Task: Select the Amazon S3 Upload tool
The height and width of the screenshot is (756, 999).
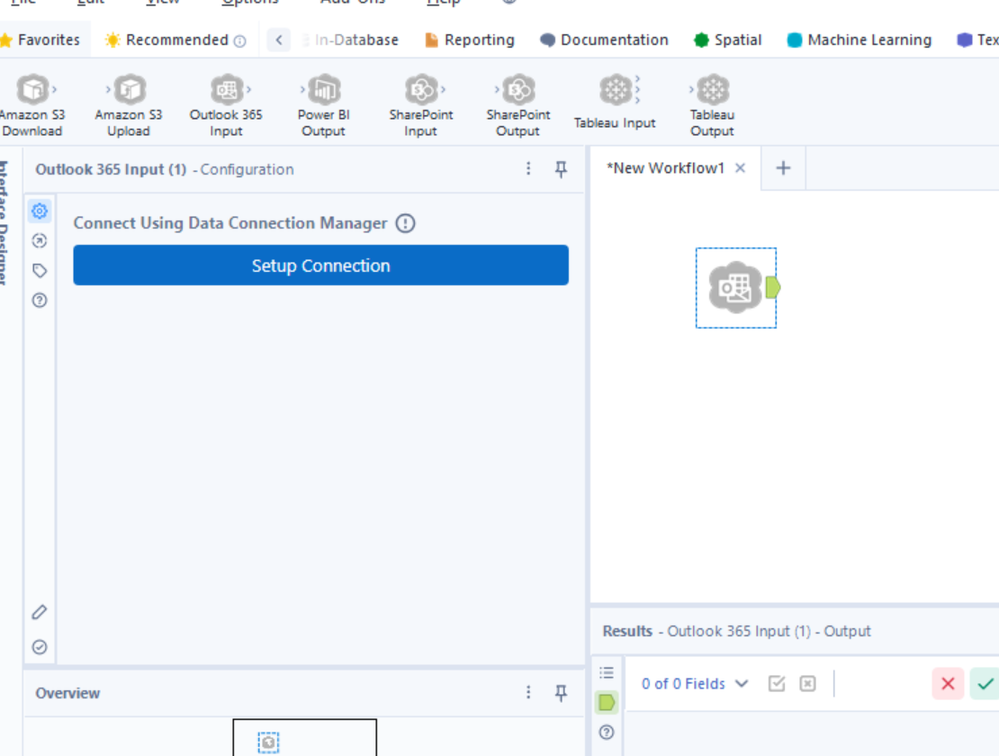Action: (129, 106)
